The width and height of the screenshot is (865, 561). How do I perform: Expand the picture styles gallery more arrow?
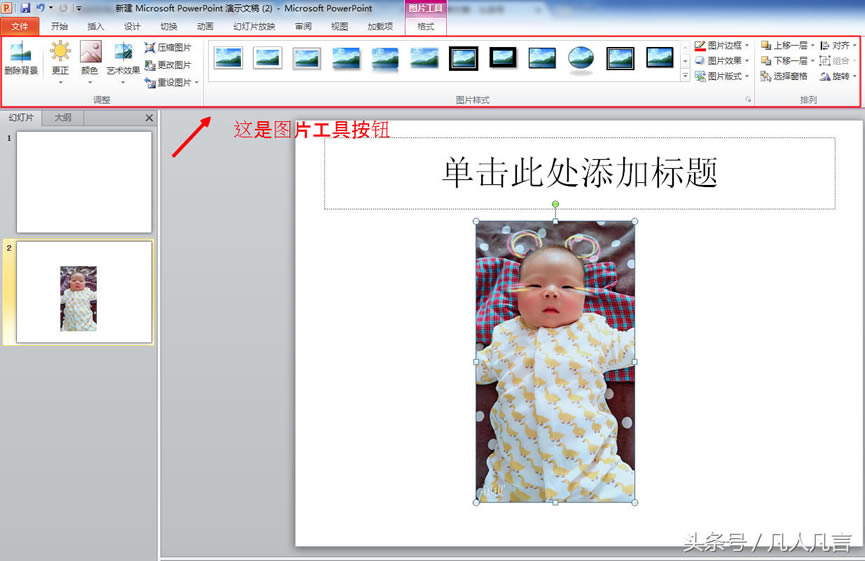[x=685, y=76]
